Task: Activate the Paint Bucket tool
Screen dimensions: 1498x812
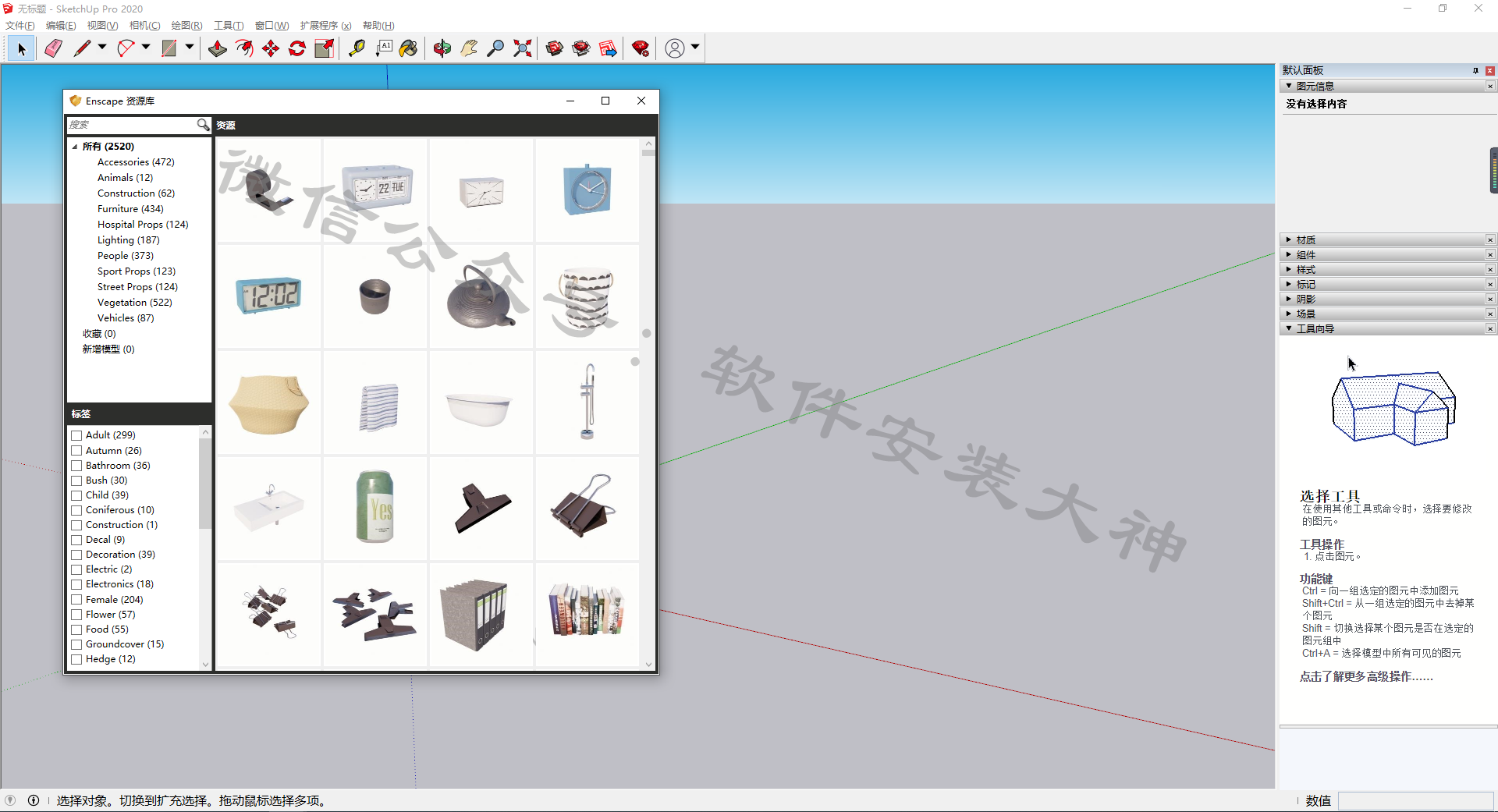Action: point(409,48)
